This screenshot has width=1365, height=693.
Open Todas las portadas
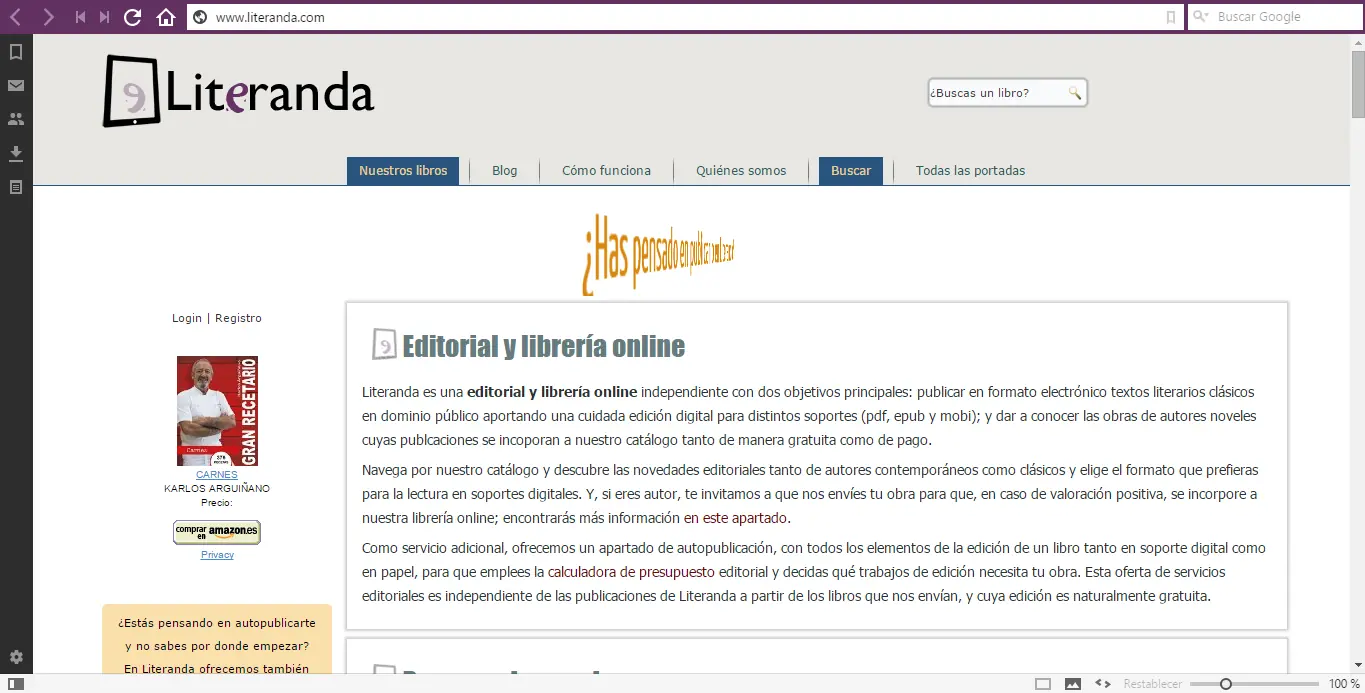[970, 171]
